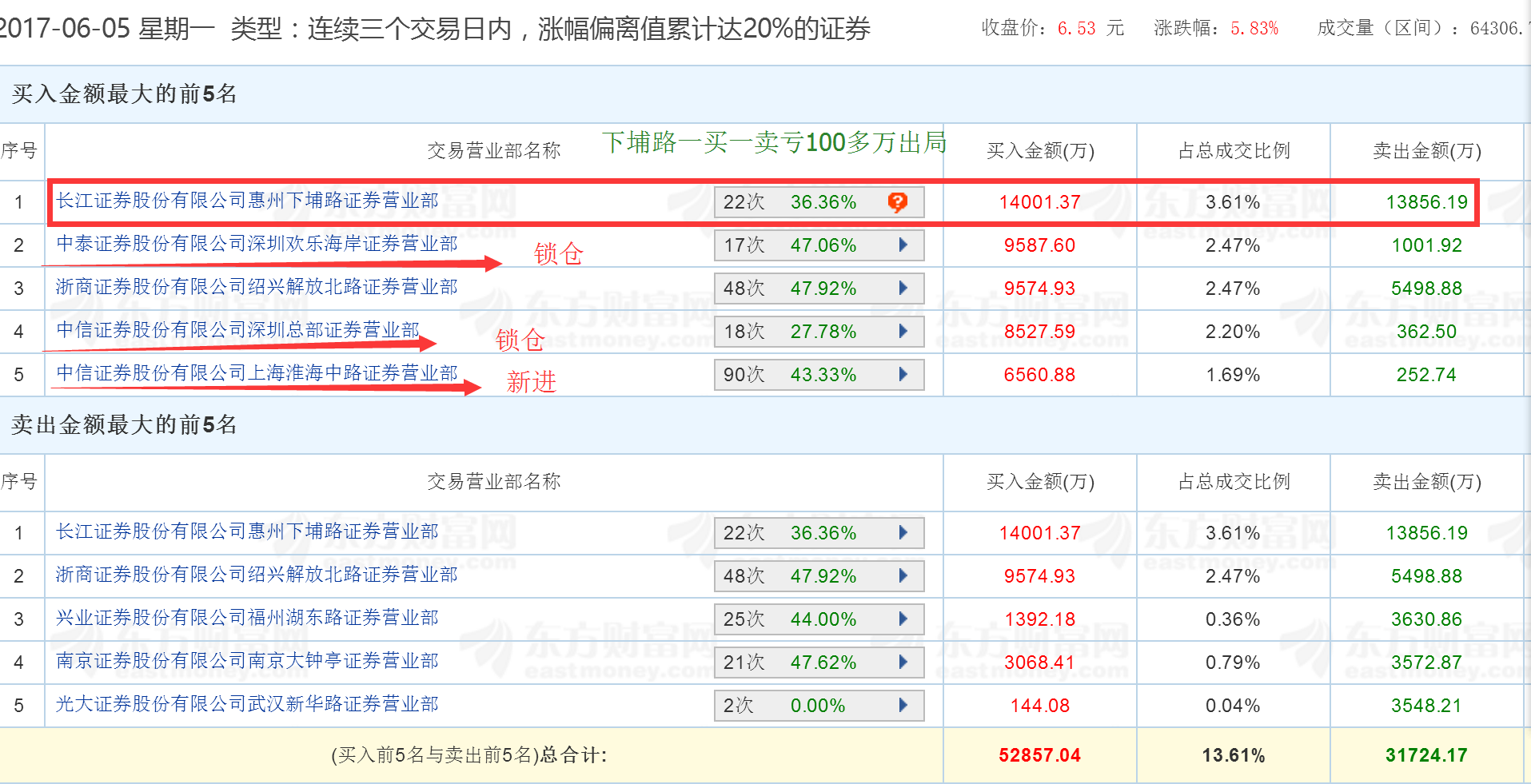The width and height of the screenshot is (1531, 784).
Task: Expand the 48次 47.92% arrow in buy table
Action: click(x=903, y=288)
